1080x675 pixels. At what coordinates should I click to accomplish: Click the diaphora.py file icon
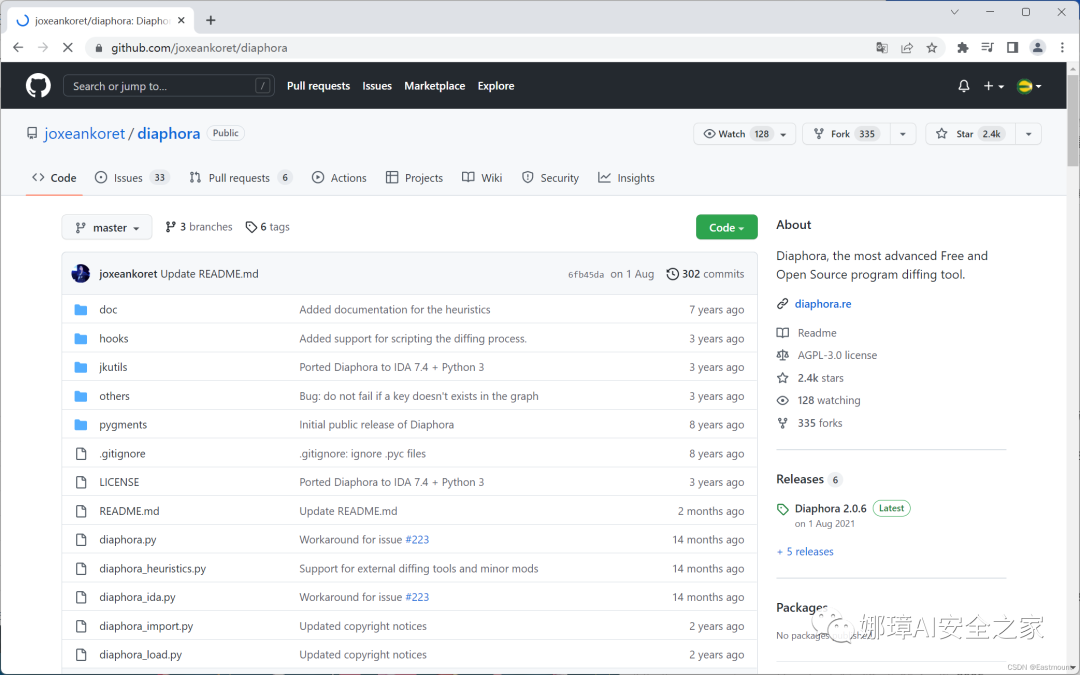click(x=81, y=539)
